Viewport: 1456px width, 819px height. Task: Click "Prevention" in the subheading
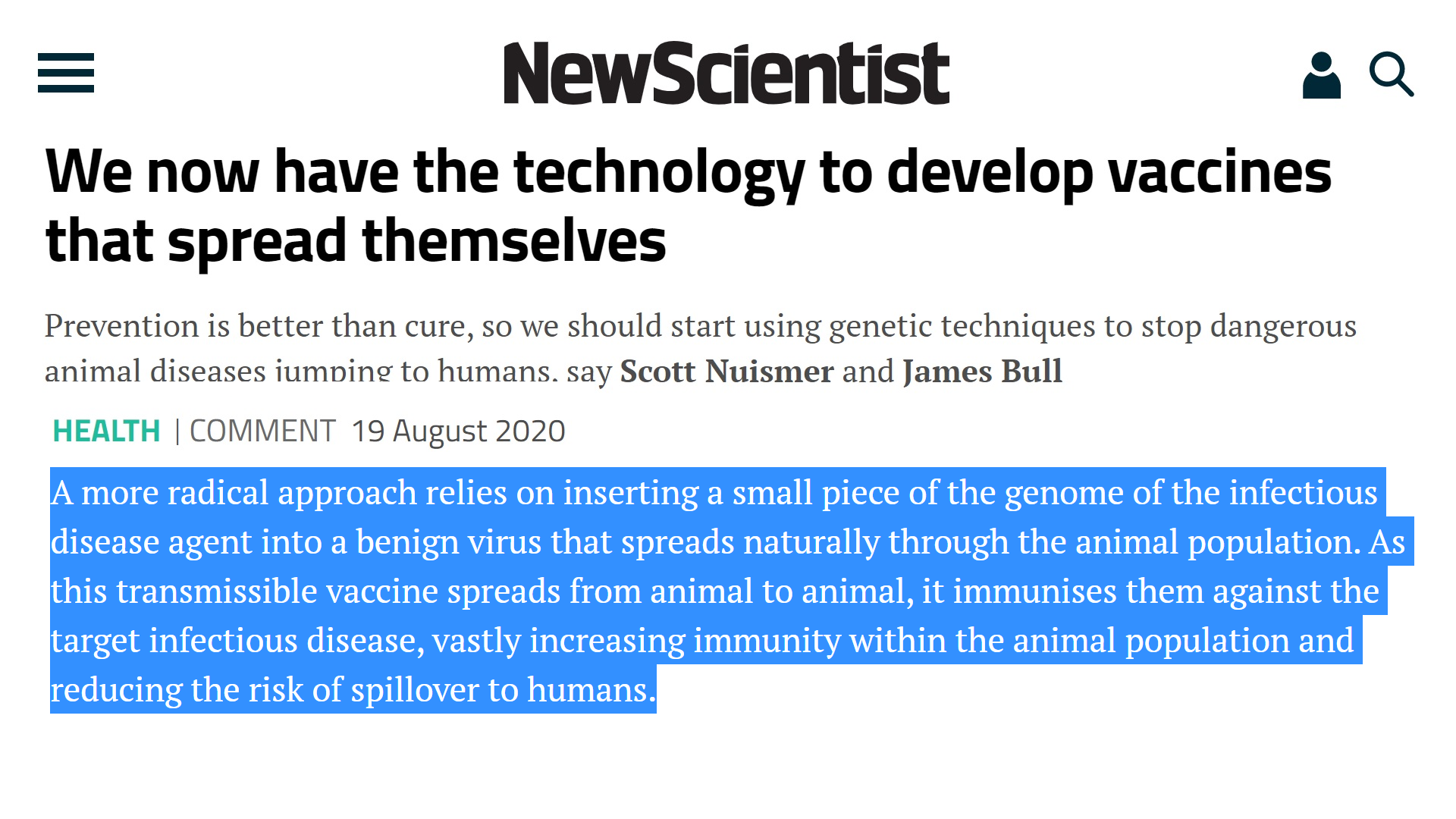coord(121,326)
